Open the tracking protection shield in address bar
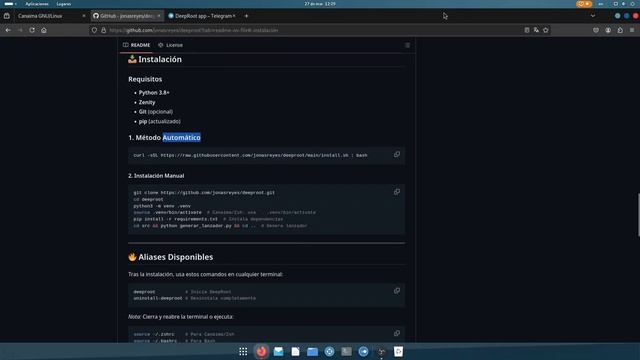Viewport: 640px width, 360px height. click(x=94, y=30)
